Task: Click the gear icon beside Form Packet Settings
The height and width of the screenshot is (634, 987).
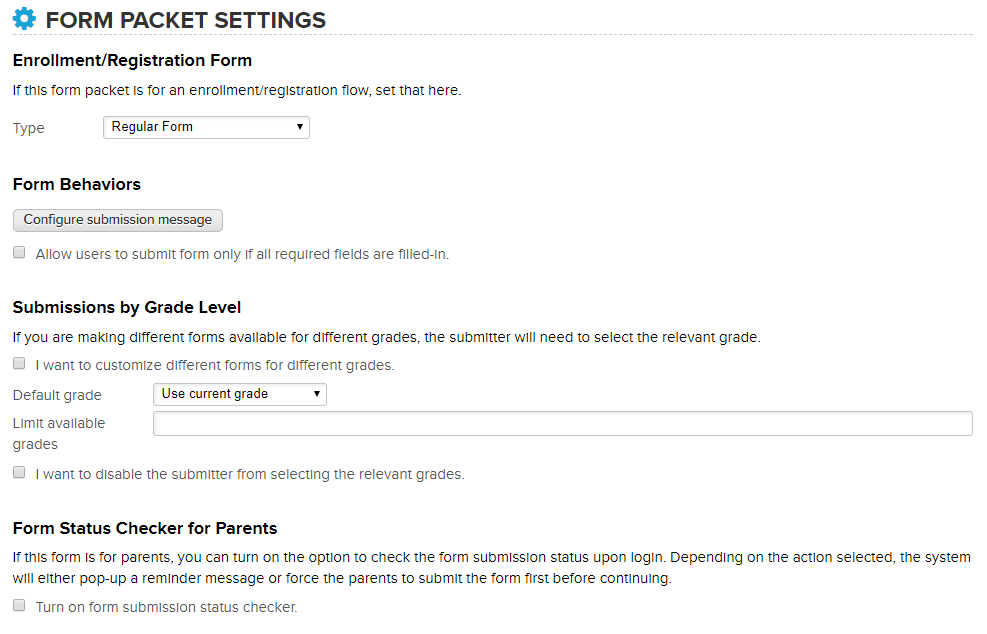Action: [24, 19]
